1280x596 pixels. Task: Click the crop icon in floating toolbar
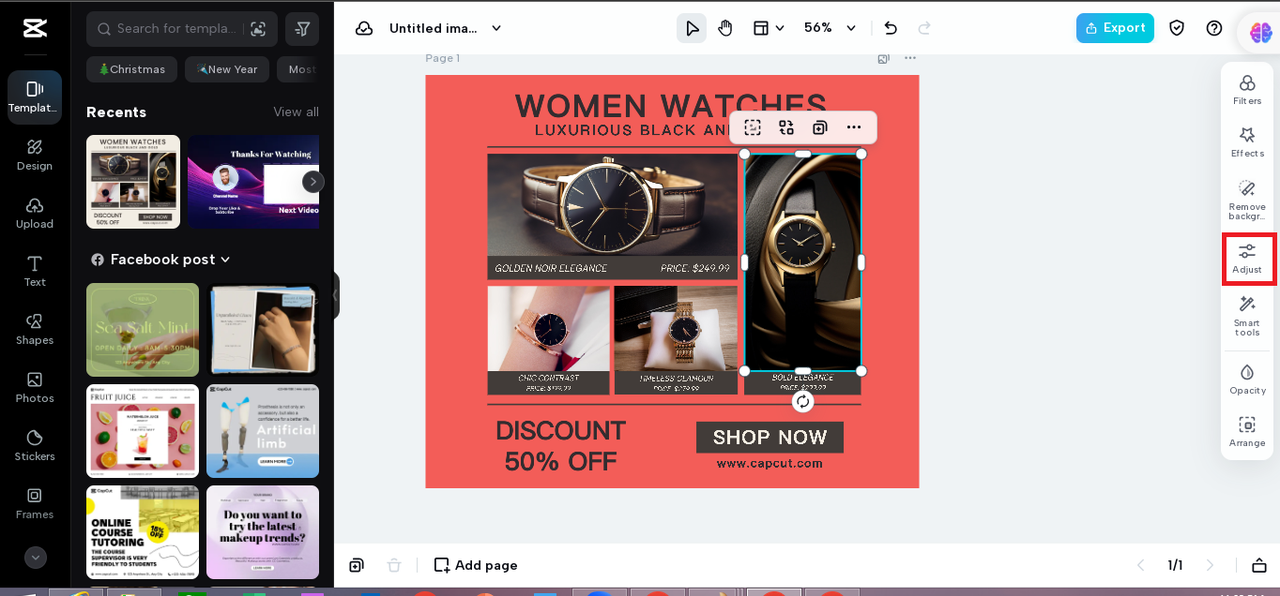753,127
